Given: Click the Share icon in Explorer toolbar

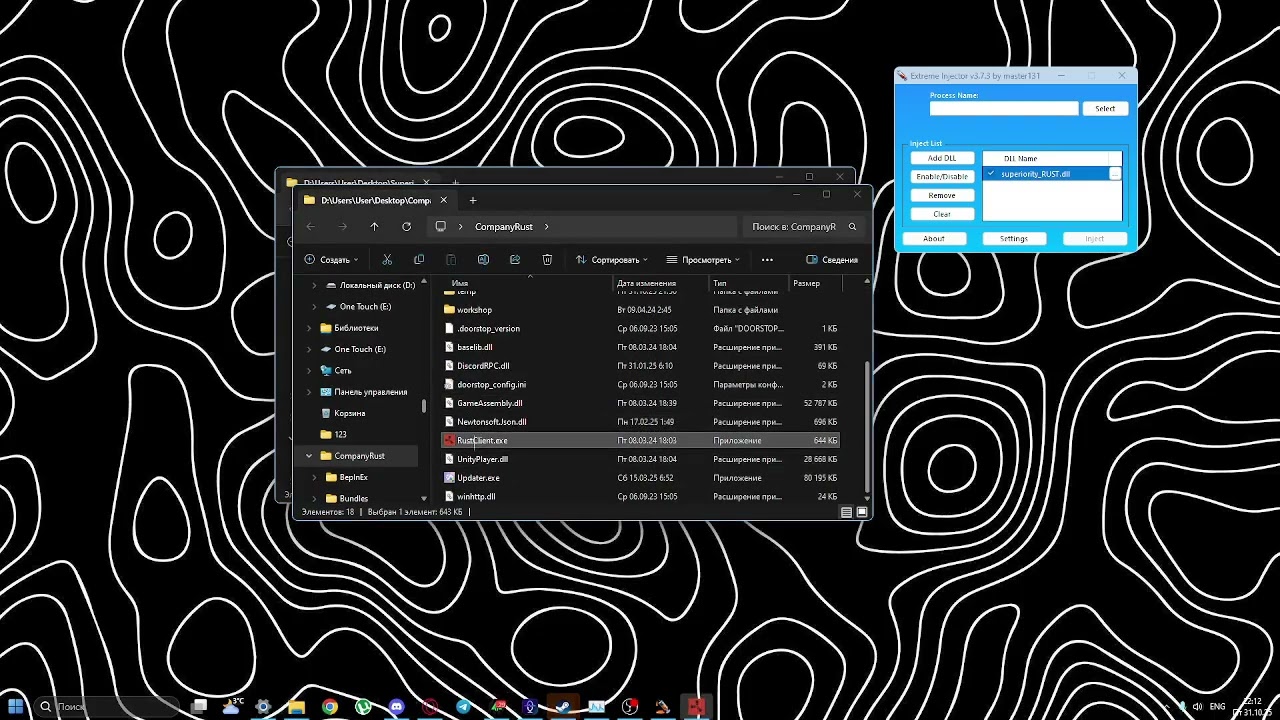Looking at the screenshot, I should (x=515, y=260).
